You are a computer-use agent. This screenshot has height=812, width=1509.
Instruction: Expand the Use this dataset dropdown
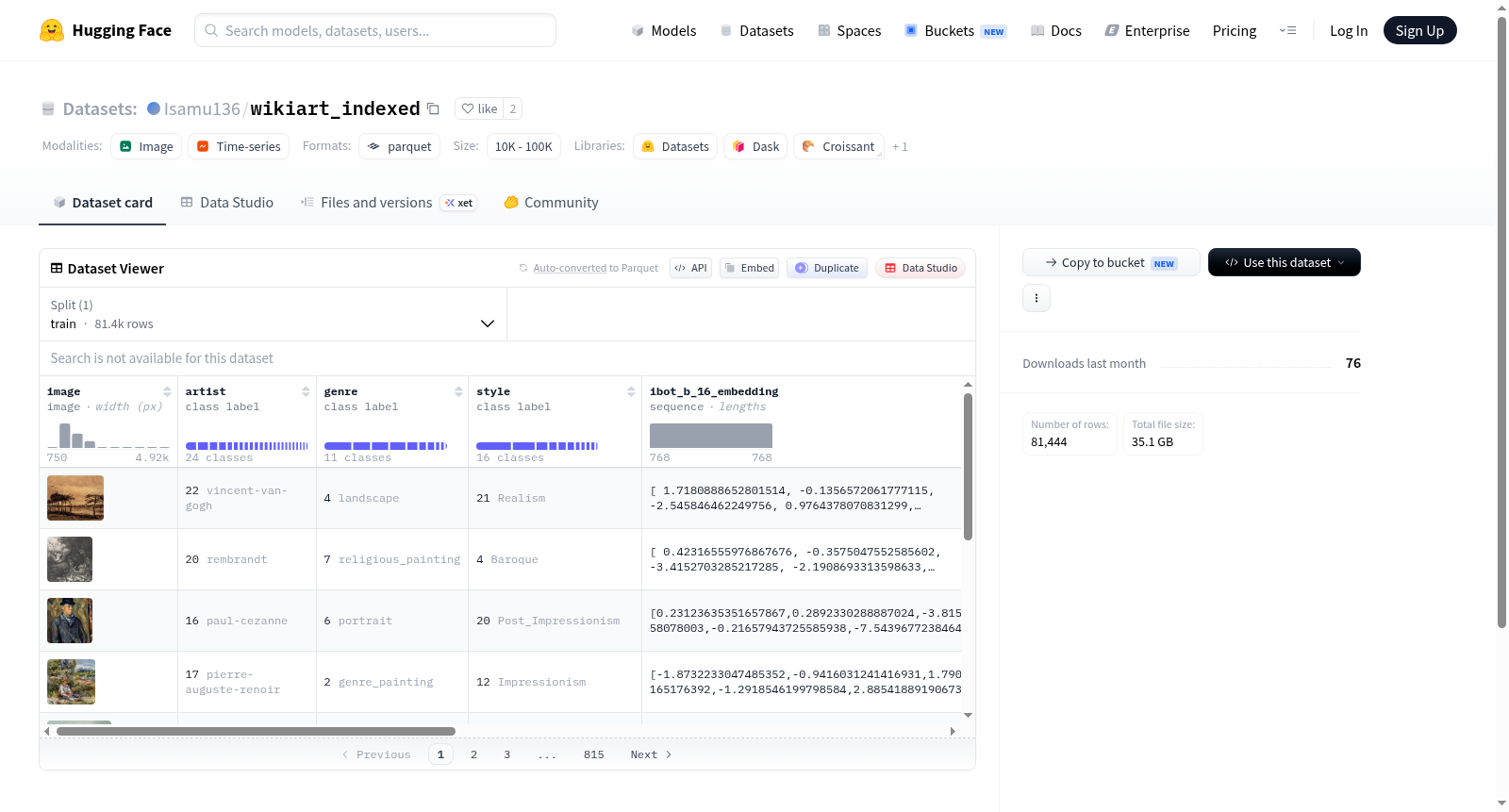tap(1285, 262)
